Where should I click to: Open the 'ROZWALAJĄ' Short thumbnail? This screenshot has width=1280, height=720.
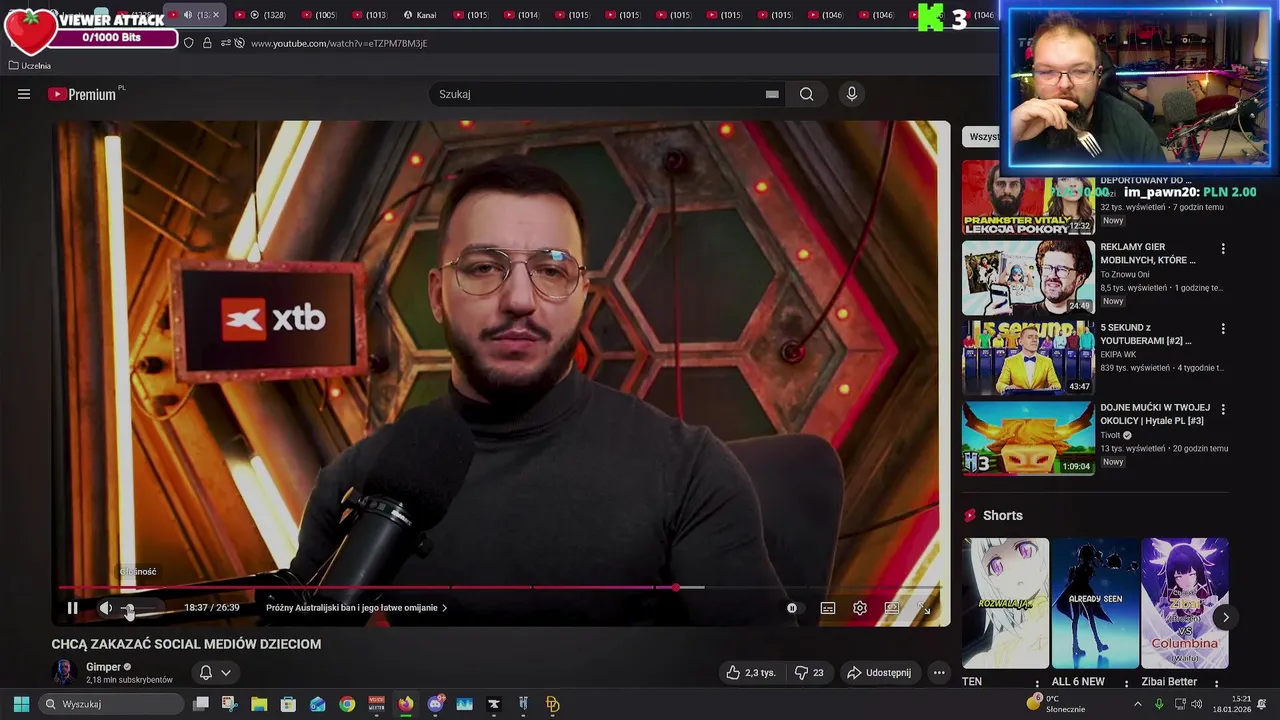click(1005, 603)
